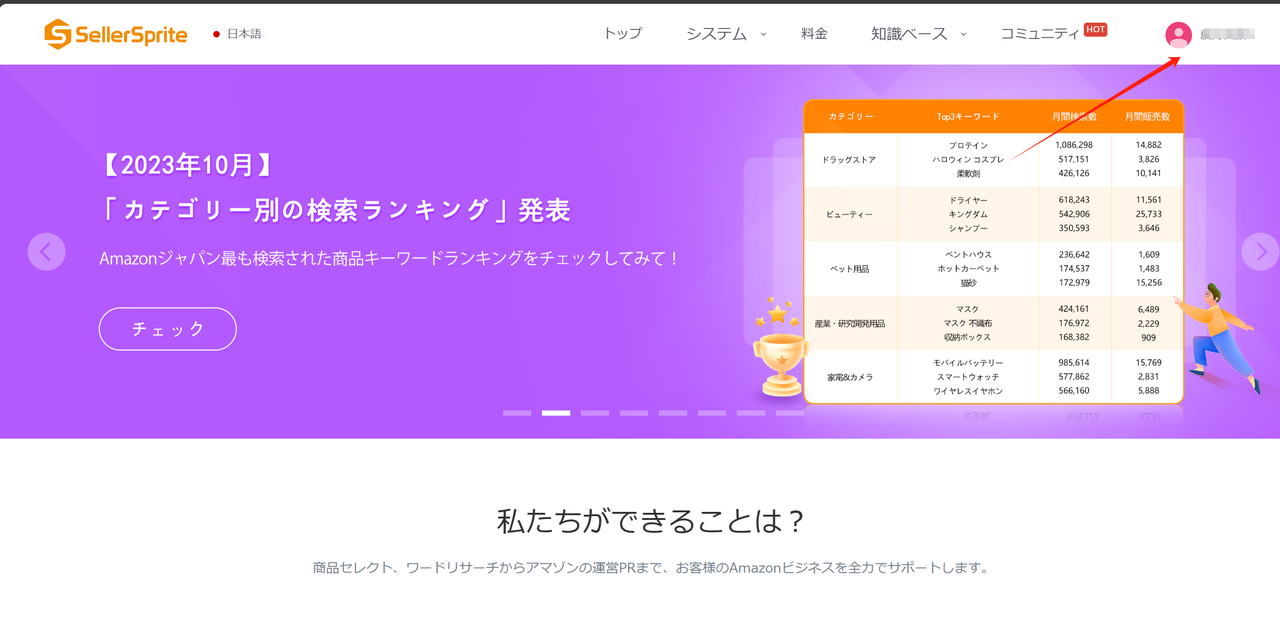Click the keyword プロテイン
Screen dimensions: 1280x632
pyautogui.click(x=968, y=146)
